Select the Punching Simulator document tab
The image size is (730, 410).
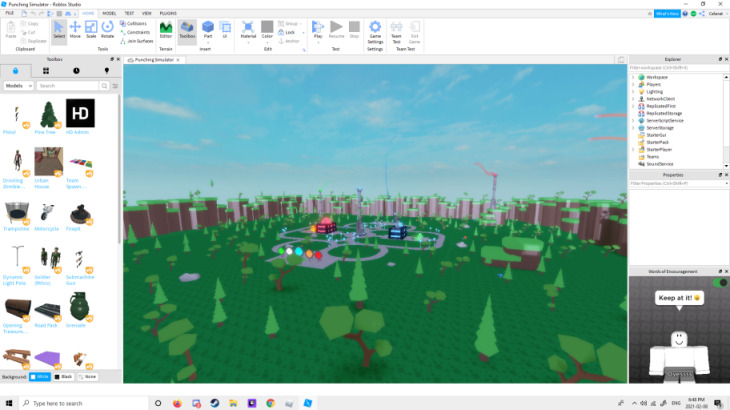pos(154,60)
